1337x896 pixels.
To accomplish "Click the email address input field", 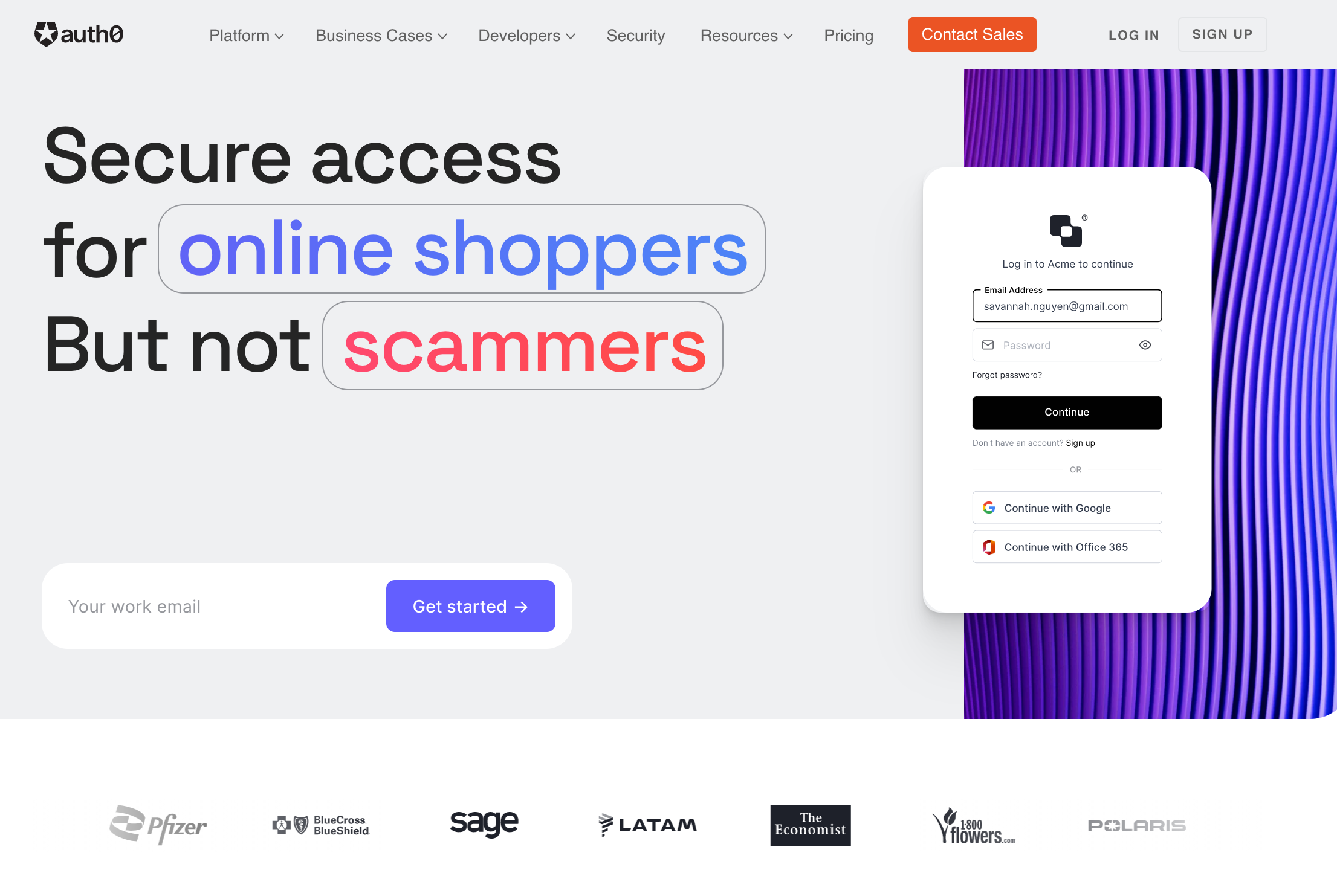I will click(1067, 306).
